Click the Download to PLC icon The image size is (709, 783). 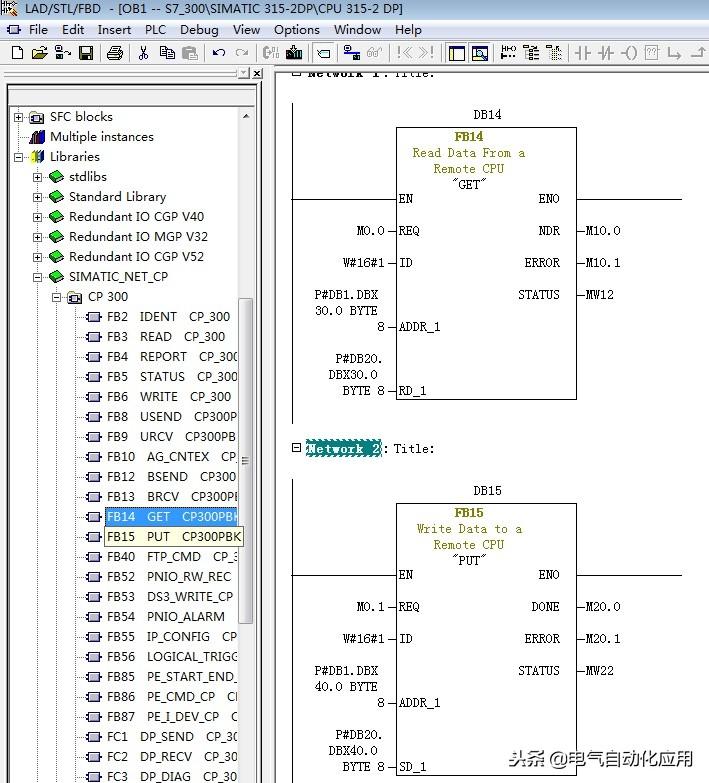coord(295,53)
